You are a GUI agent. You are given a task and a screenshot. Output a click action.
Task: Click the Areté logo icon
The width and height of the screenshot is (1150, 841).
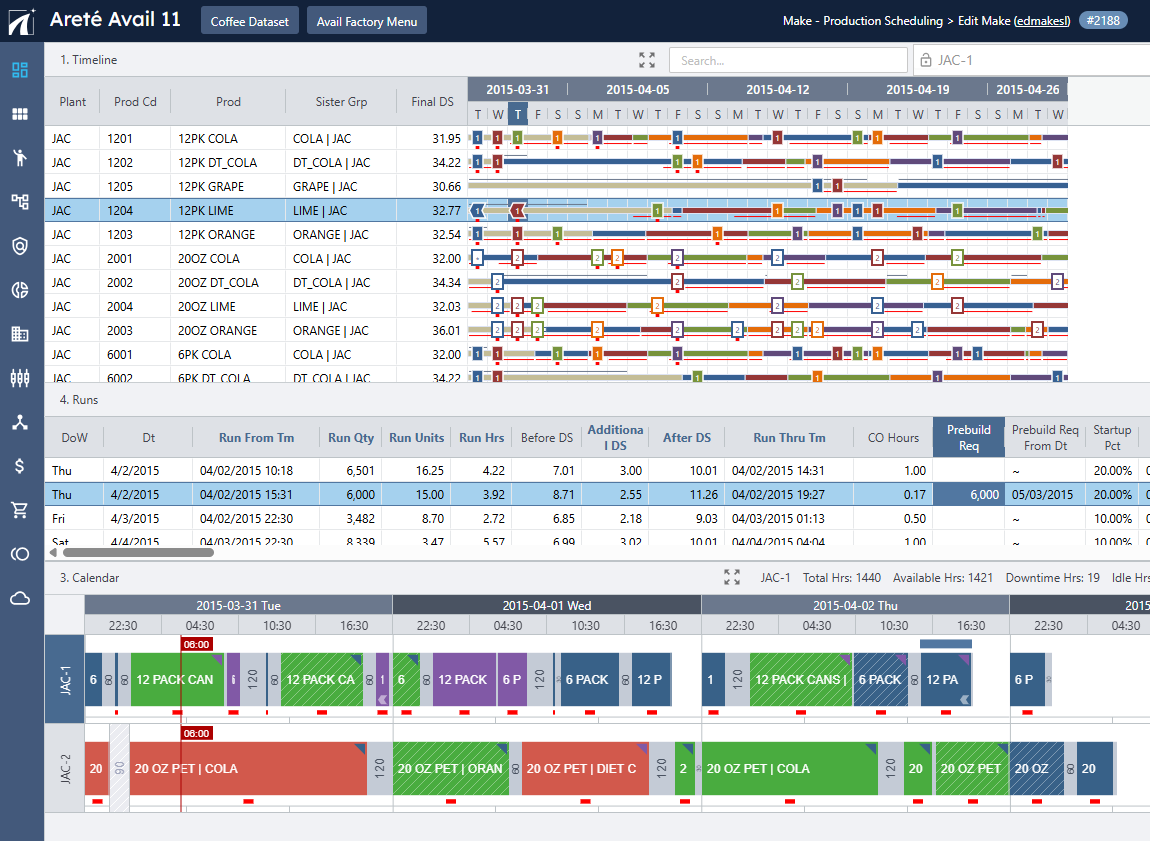(21, 21)
